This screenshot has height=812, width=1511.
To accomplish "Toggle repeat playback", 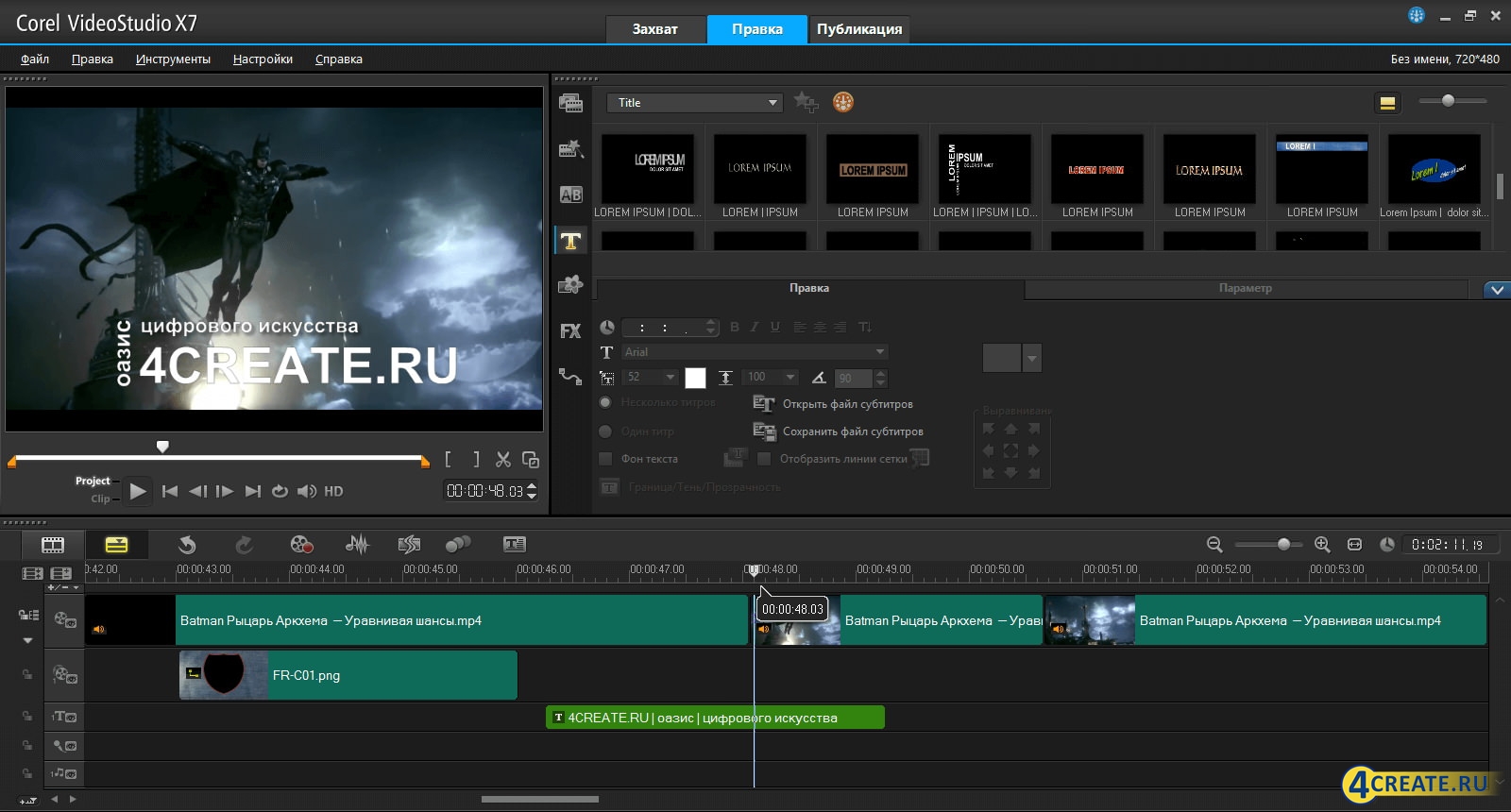I will coord(280,491).
